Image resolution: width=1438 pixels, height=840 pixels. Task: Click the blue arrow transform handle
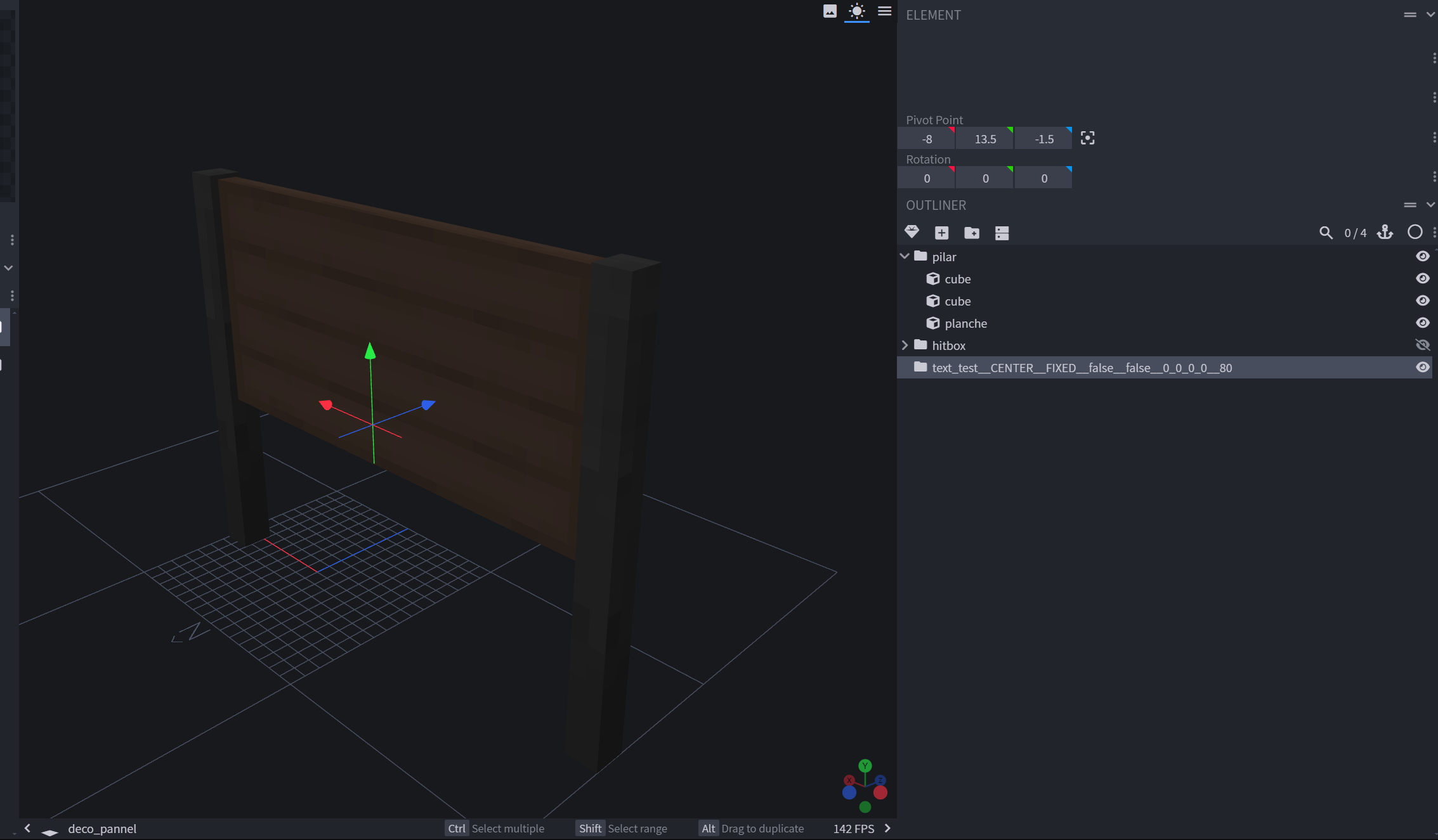[x=428, y=404]
